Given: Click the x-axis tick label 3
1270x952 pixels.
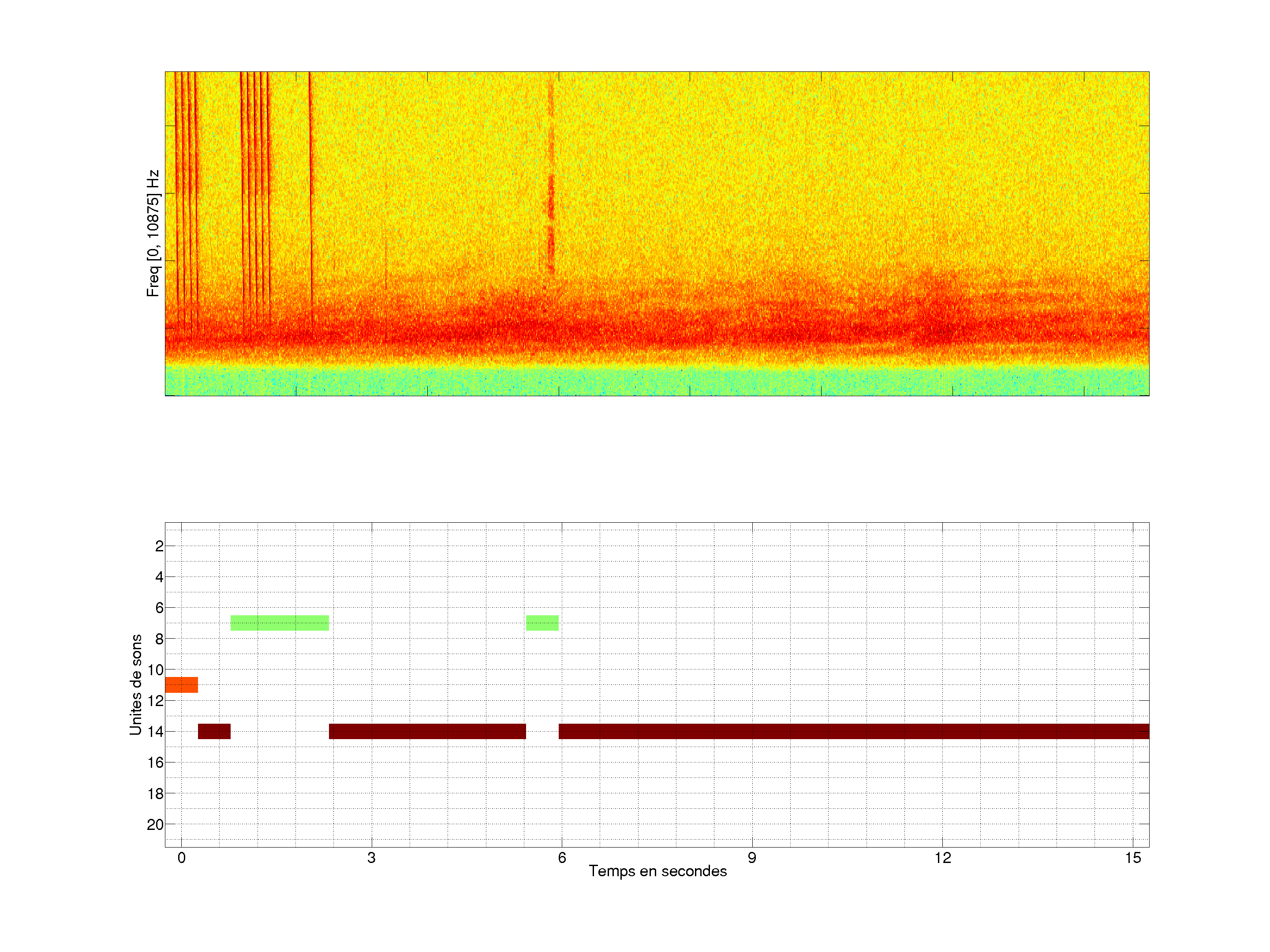Looking at the screenshot, I should (371, 858).
